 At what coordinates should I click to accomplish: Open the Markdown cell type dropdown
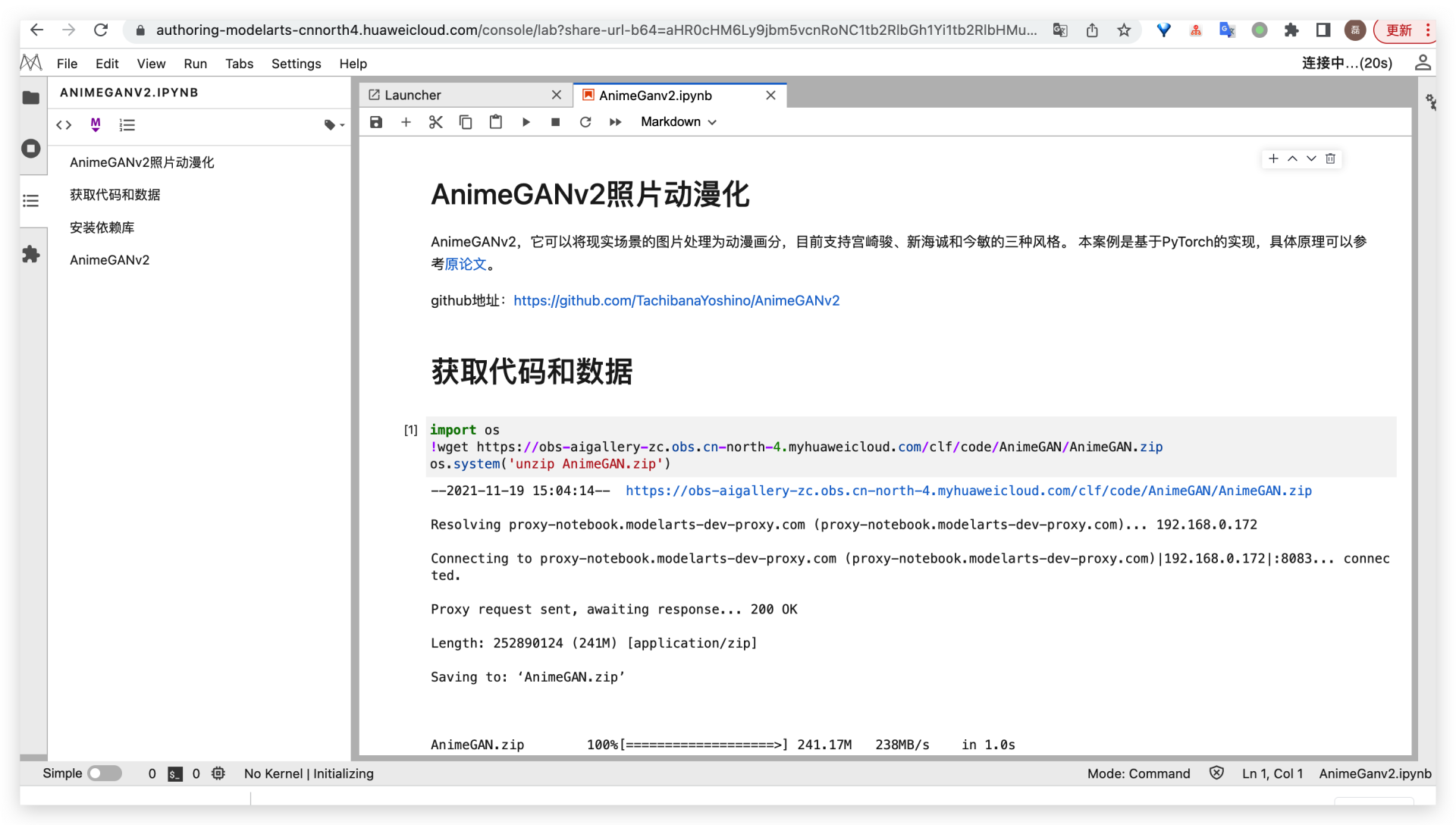point(678,122)
